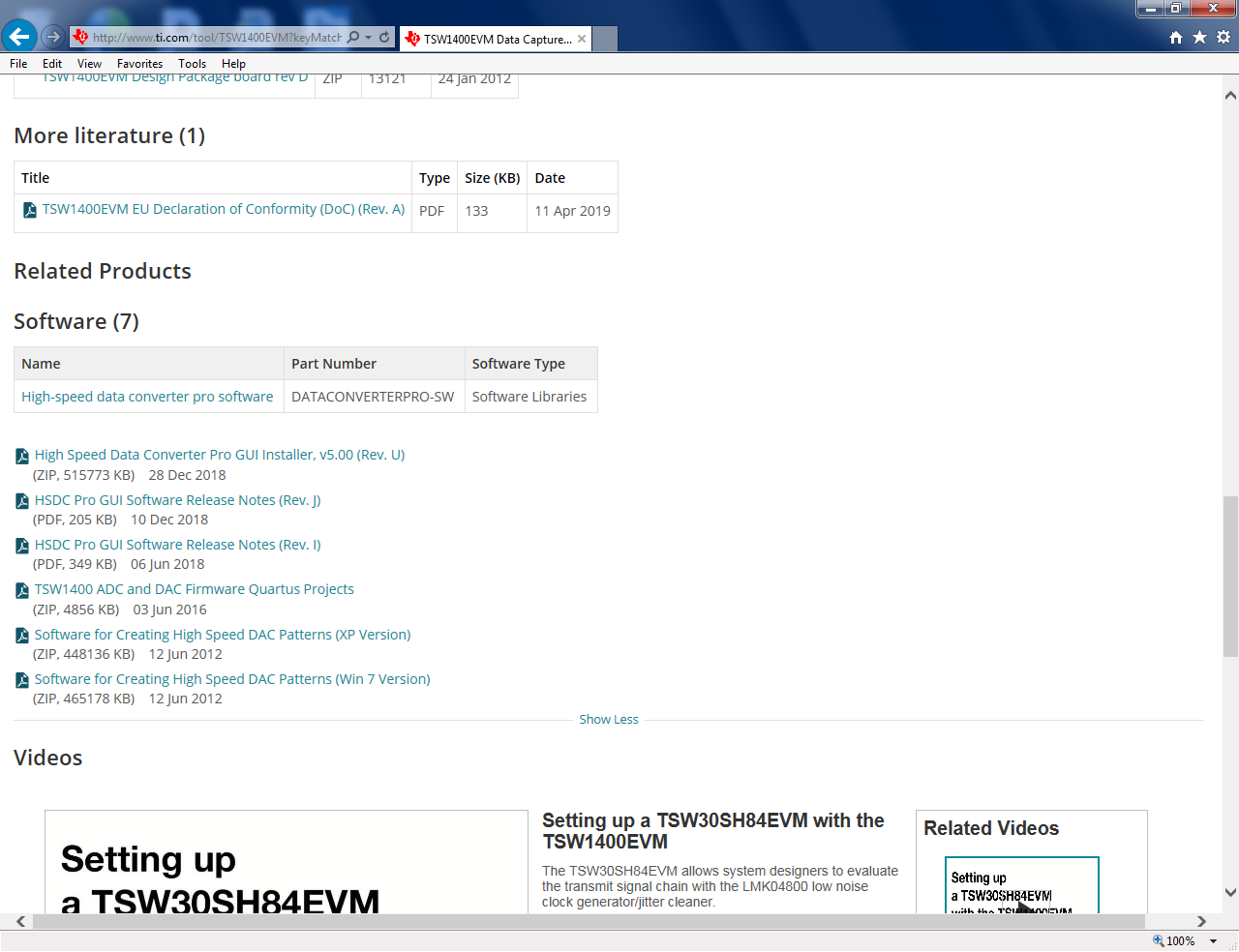Image resolution: width=1239 pixels, height=952 pixels.
Task: Open the Help menu
Action: pyautogui.click(x=233, y=63)
